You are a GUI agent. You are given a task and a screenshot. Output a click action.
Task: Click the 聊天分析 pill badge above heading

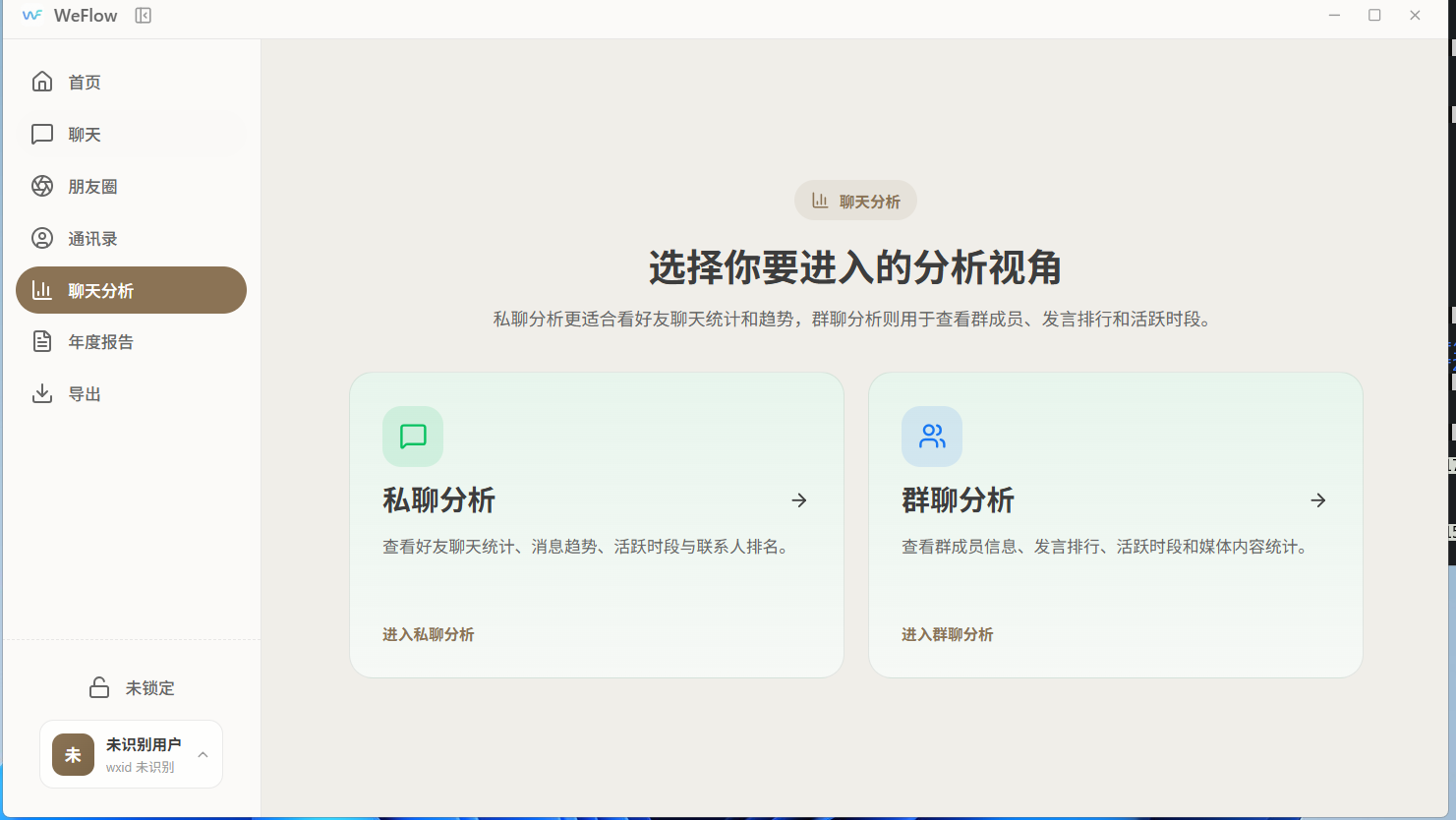855,201
